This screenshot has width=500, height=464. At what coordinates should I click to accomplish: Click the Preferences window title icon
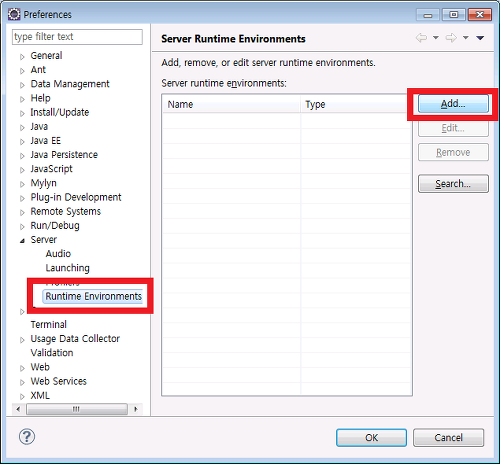[x=14, y=14]
